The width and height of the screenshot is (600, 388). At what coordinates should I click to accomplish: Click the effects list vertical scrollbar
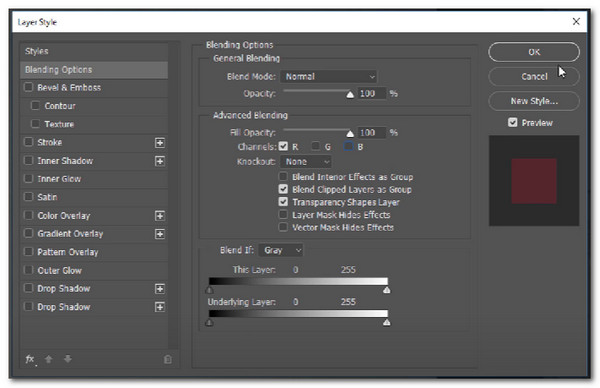[174, 195]
